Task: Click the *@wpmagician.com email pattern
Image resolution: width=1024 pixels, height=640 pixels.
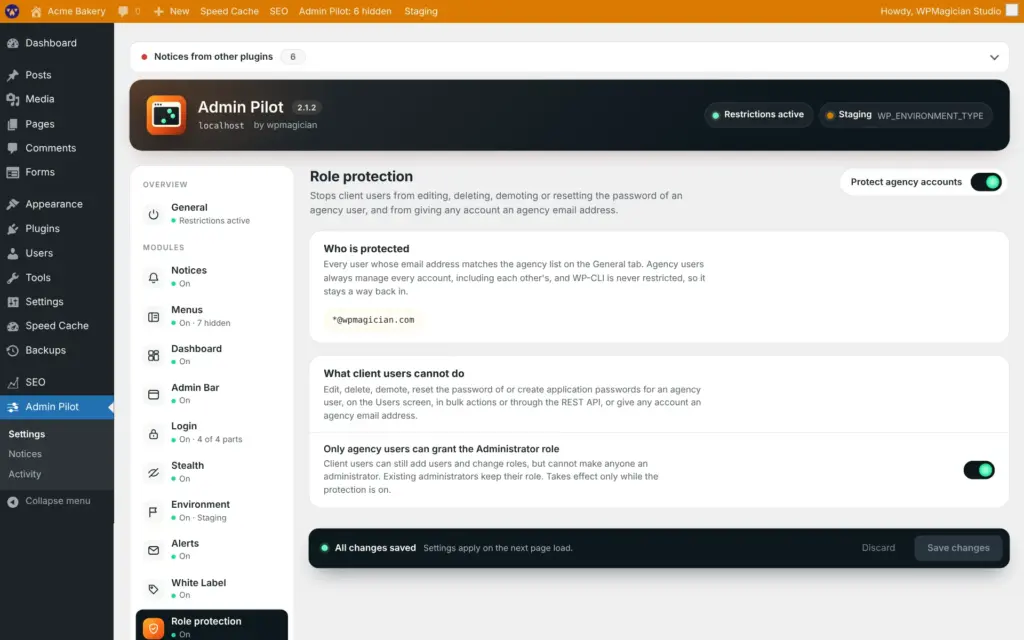Action: 373,320
